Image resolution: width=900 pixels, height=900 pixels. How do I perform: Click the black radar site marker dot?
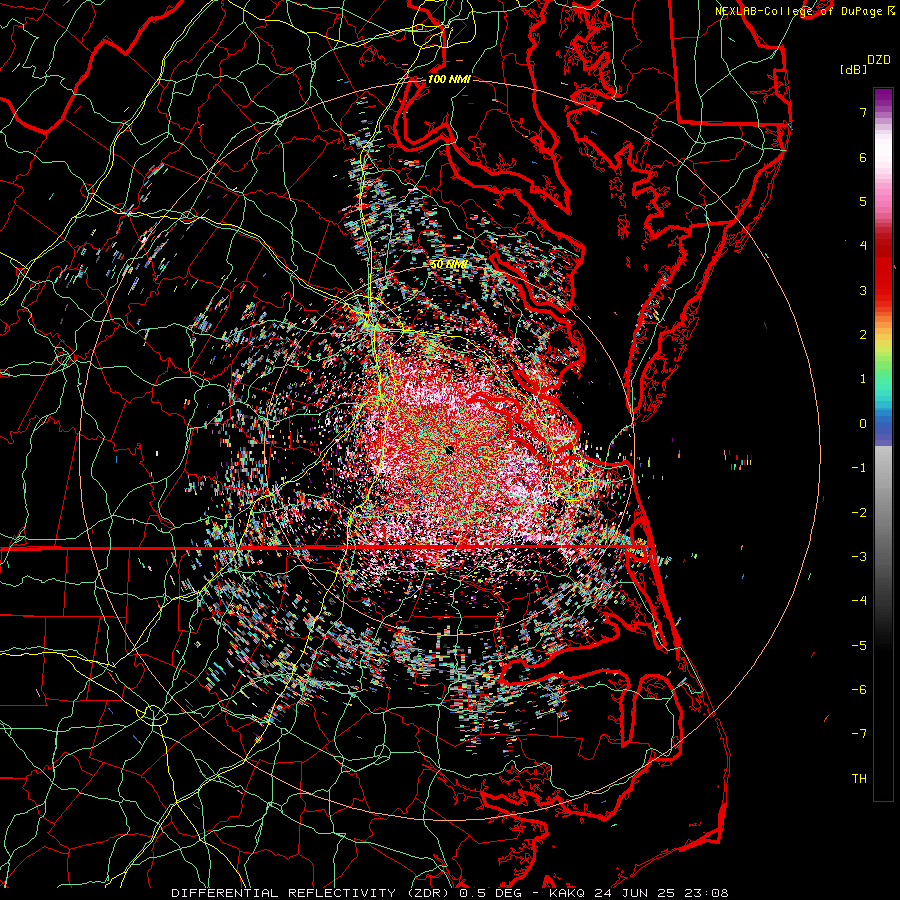coord(449,451)
